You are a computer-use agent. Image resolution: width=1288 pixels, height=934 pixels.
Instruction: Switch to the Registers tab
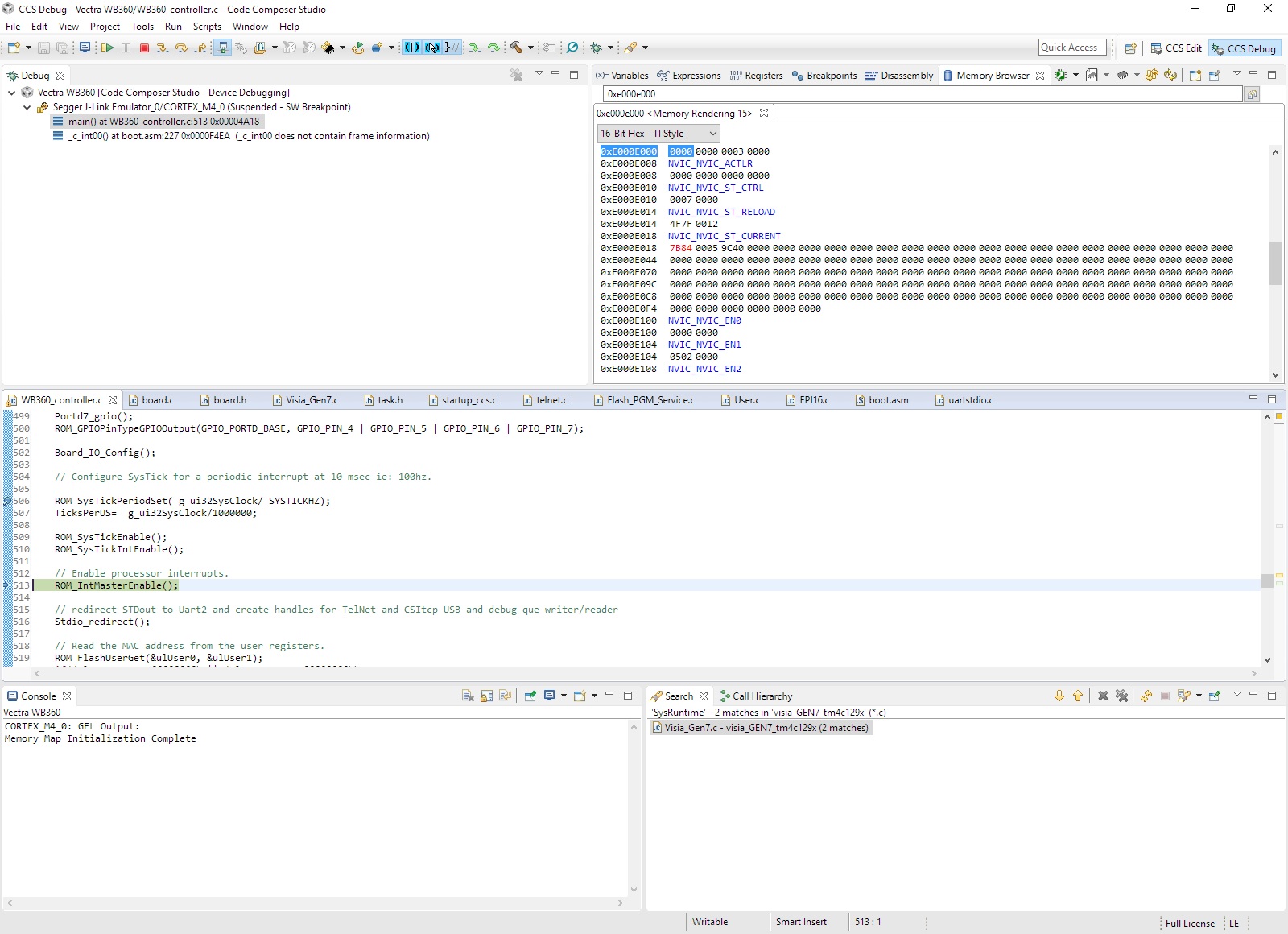756,76
